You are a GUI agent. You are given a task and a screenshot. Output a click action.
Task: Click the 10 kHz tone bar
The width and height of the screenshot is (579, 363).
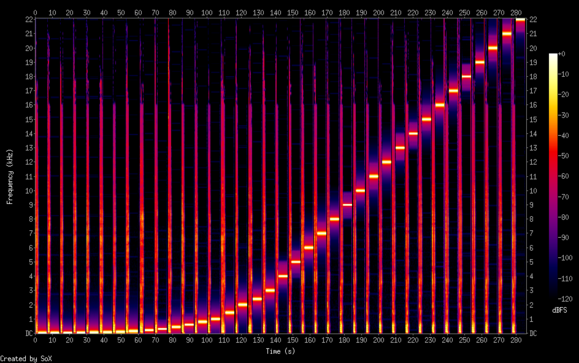pyautogui.click(x=360, y=191)
